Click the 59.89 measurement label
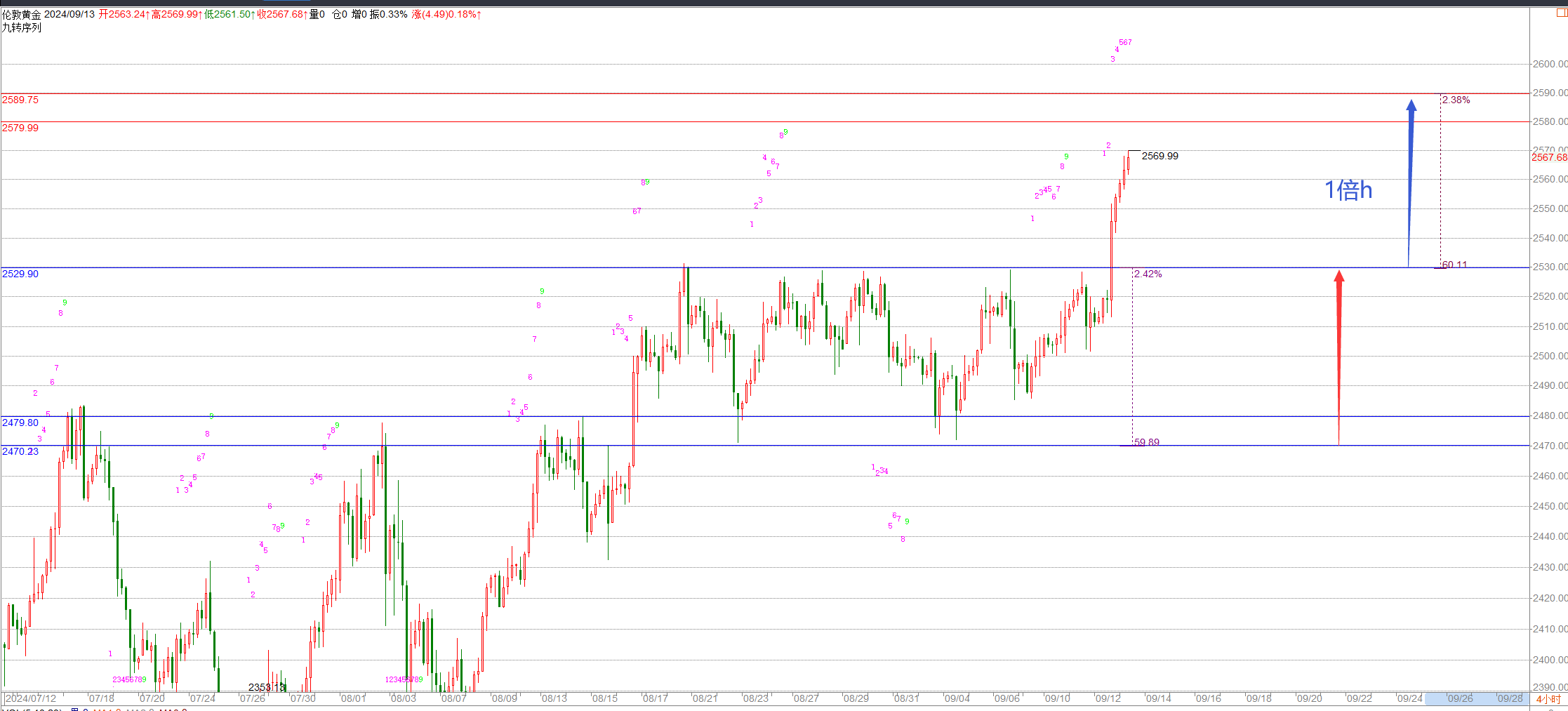 (x=1147, y=442)
